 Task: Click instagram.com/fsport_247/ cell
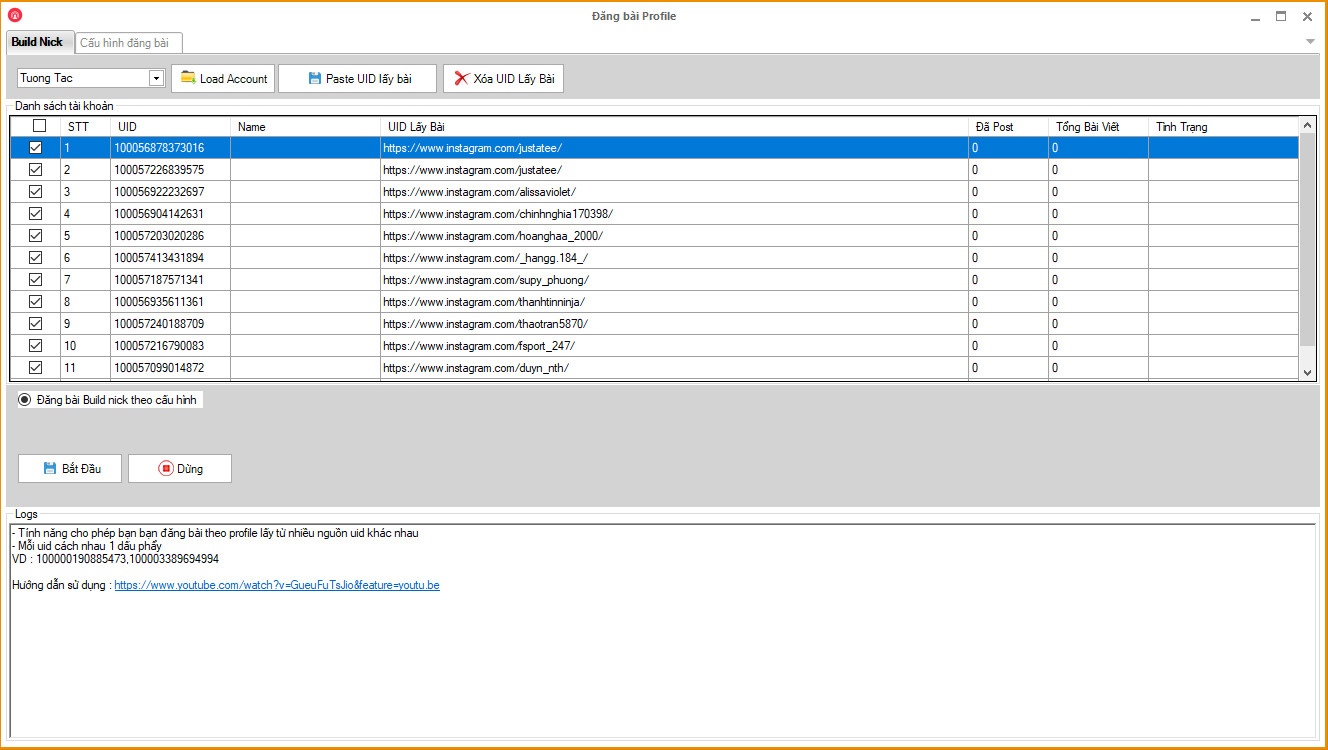(674, 346)
